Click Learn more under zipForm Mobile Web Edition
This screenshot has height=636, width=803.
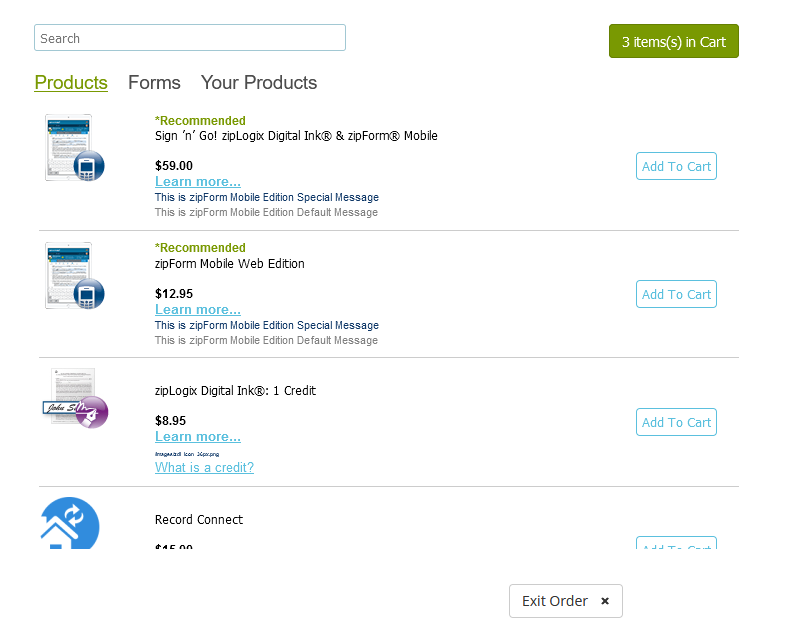pos(197,309)
